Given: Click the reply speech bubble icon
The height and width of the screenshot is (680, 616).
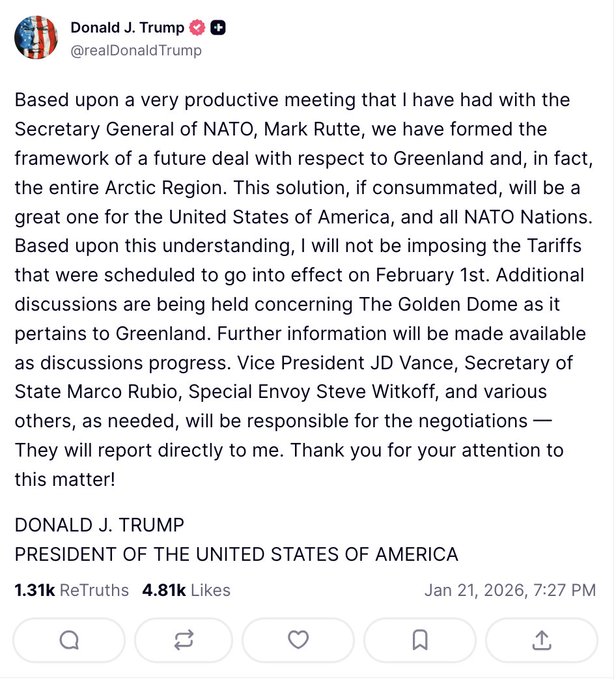Looking at the screenshot, I should [x=69, y=640].
